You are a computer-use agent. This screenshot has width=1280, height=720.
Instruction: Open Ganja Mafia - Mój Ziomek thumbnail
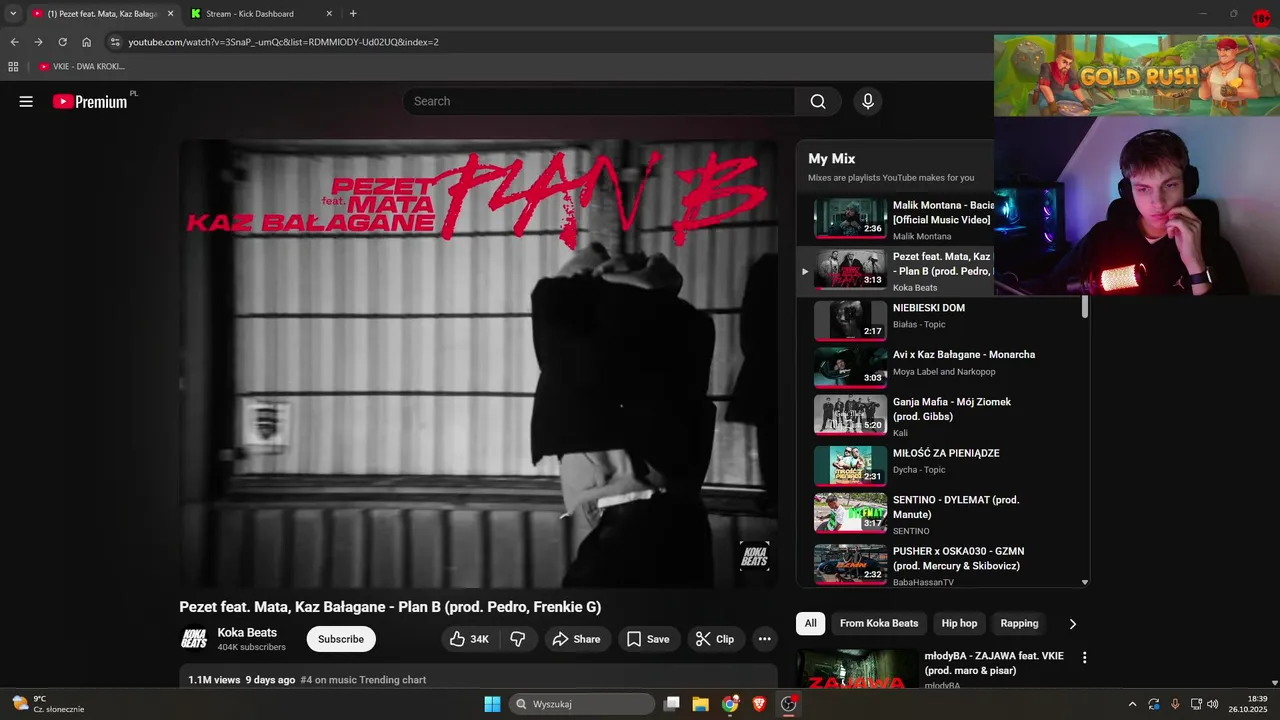(850, 415)
